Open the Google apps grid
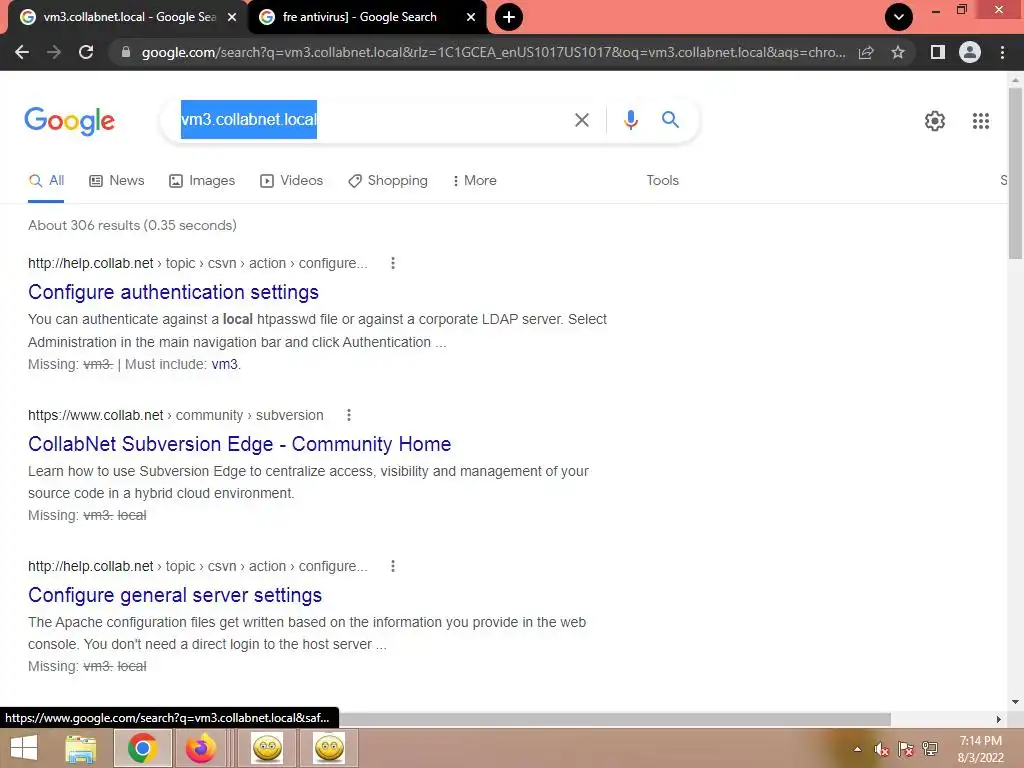Viewport: 1024px width, 768px height. [x=981, y=121]
